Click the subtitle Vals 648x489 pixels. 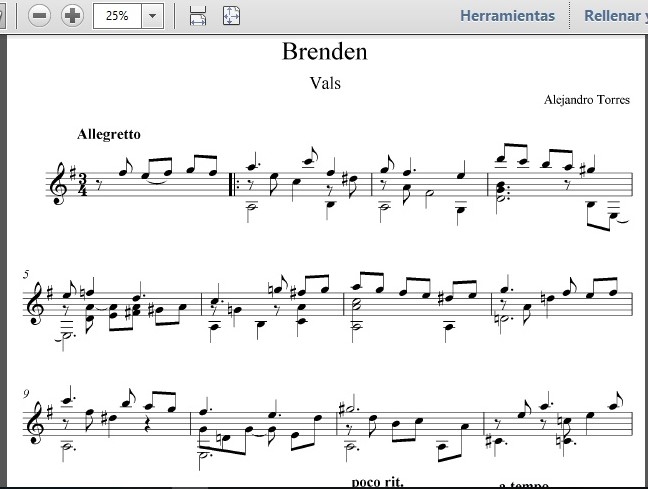[325, 83]
